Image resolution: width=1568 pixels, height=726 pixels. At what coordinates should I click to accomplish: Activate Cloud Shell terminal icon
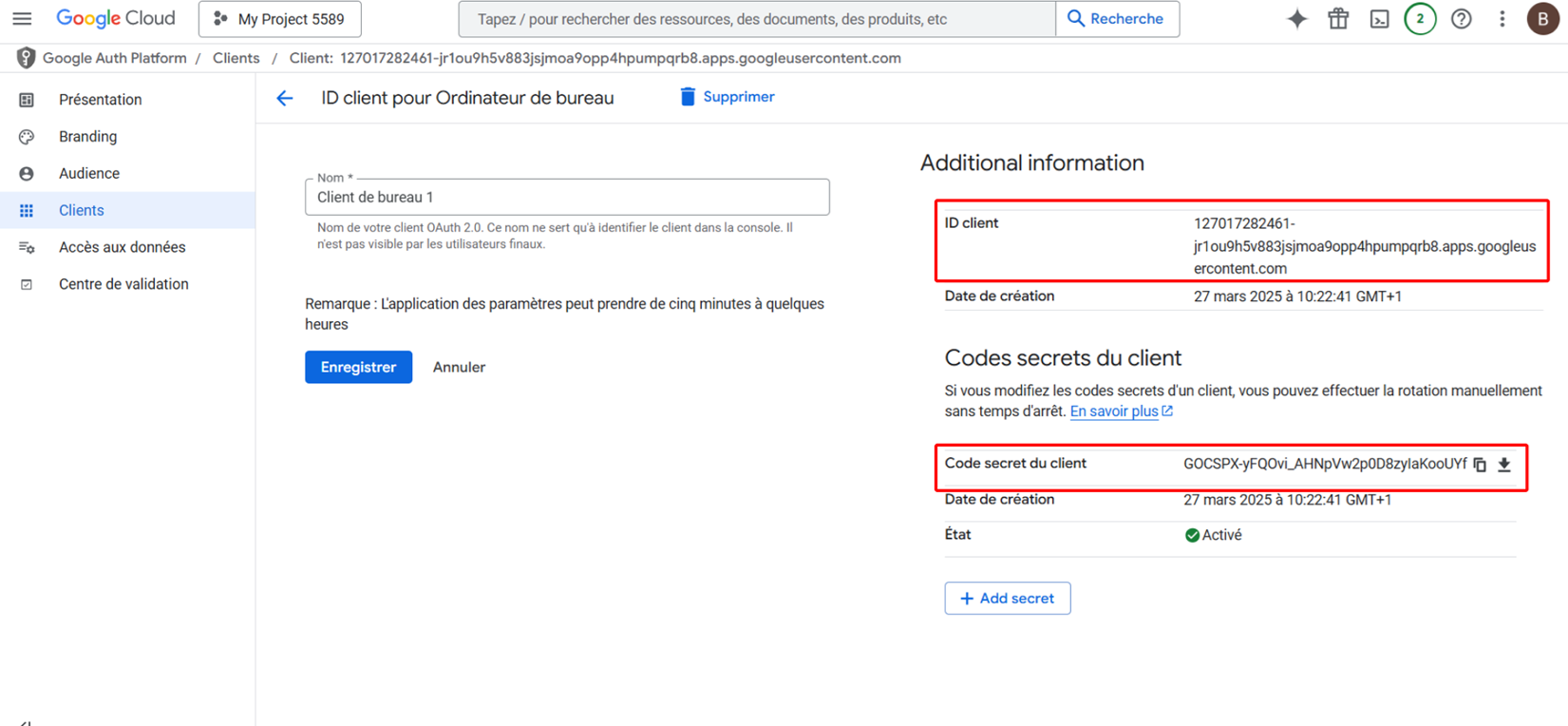point(1379,19)
